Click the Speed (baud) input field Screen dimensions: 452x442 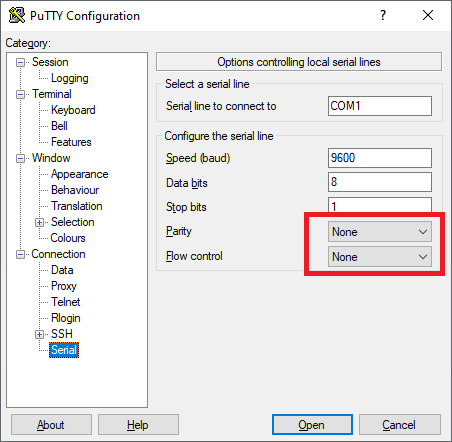click(380, 158)
